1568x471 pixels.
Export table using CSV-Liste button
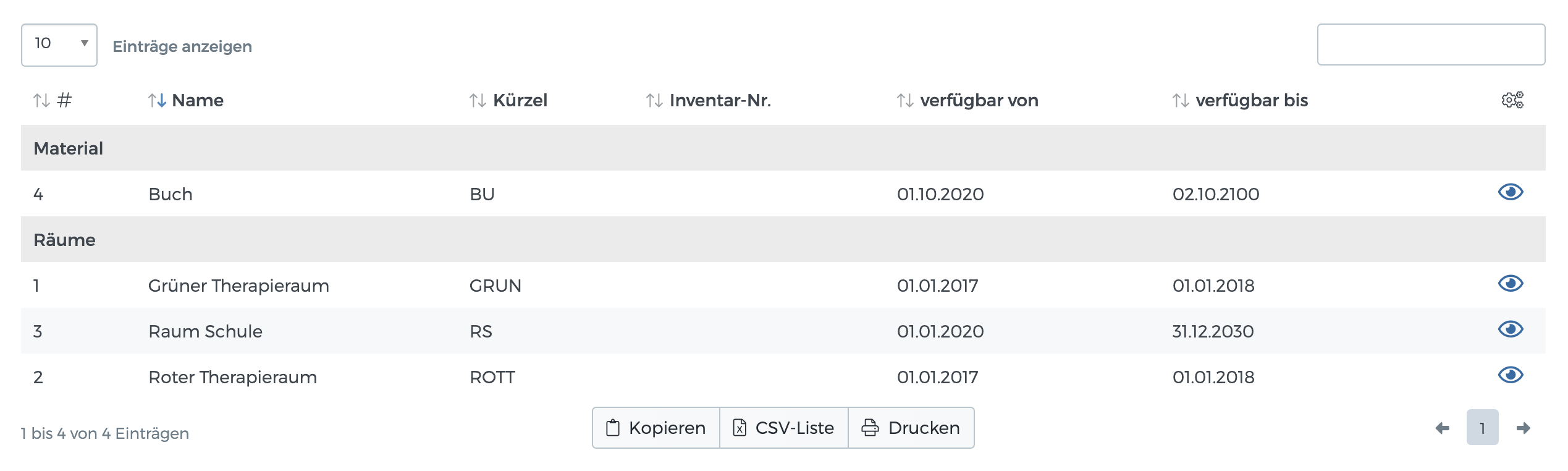pyautogui.click(x=783, y=428)
